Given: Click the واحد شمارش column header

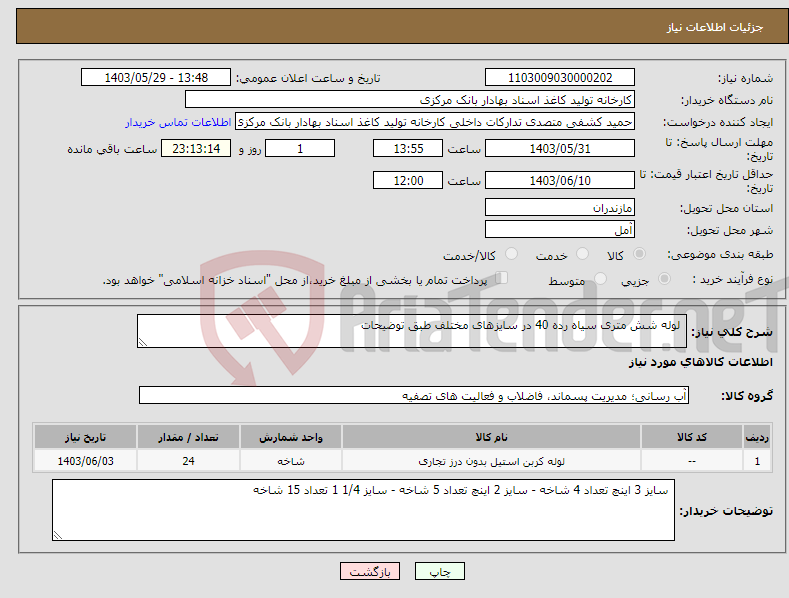Looking at the screenshot, I should click(291, 437).
